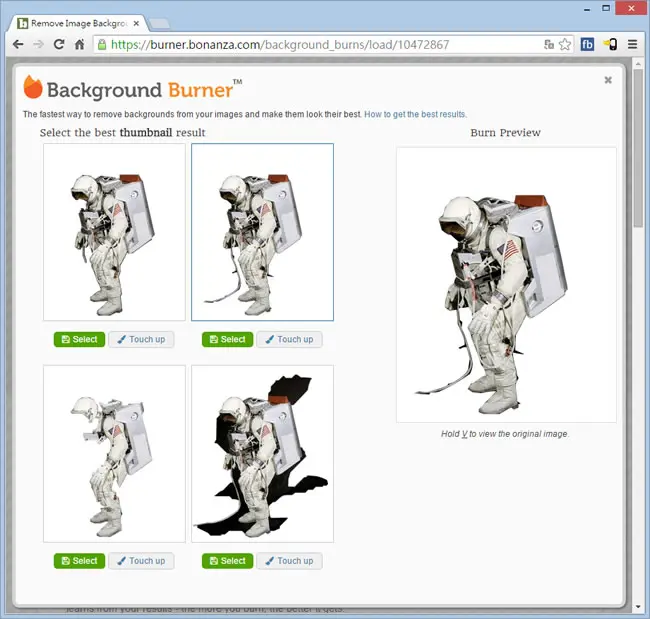Choose the first astronaut thumbnail without cord

(x=114, y=232)
